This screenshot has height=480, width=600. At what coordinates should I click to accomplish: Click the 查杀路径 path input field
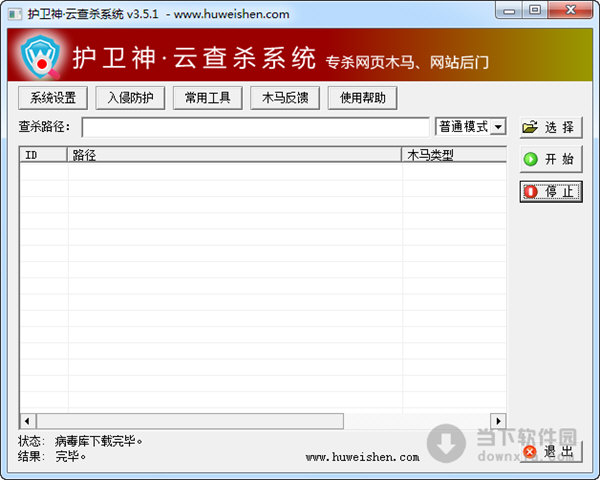pyautogui.click(x=255, y=127)
